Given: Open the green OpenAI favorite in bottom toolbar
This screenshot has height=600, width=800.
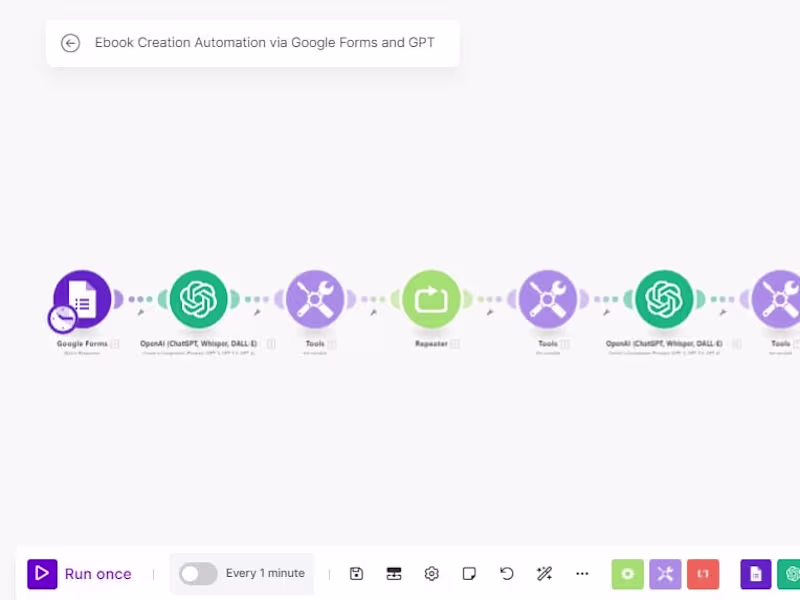Looking at the screenshot, I should pos(789,574).
